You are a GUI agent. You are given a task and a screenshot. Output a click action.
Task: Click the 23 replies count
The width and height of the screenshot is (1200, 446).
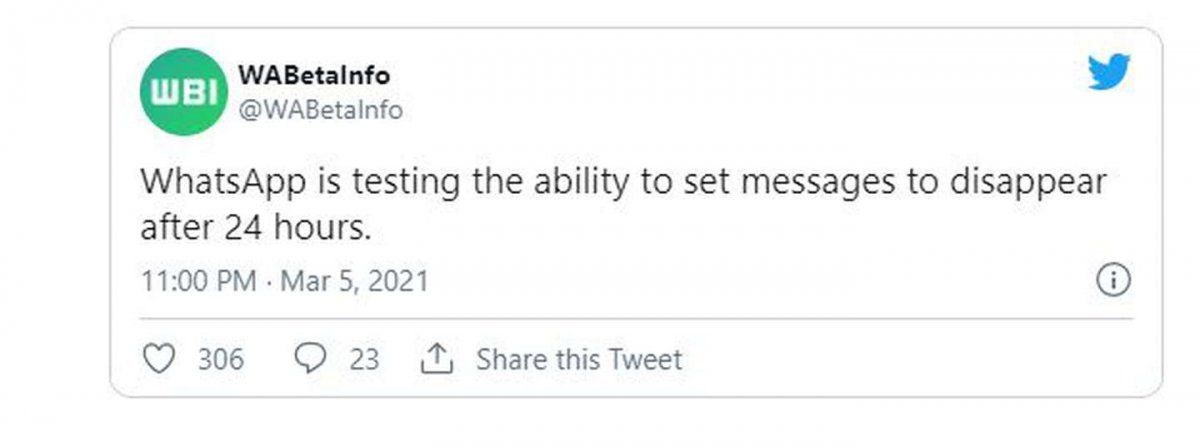pyautogui.click(x=364, y=359)
